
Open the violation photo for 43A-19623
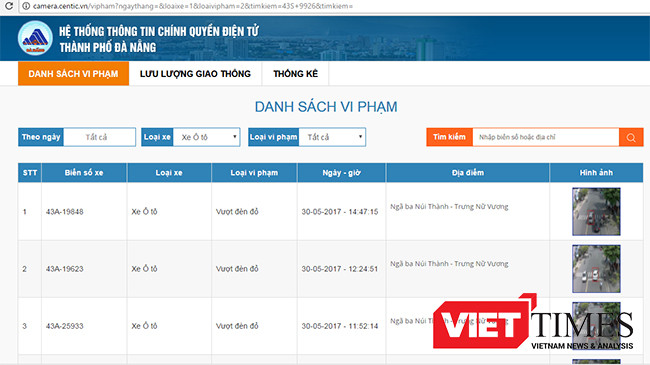[596, 269]
